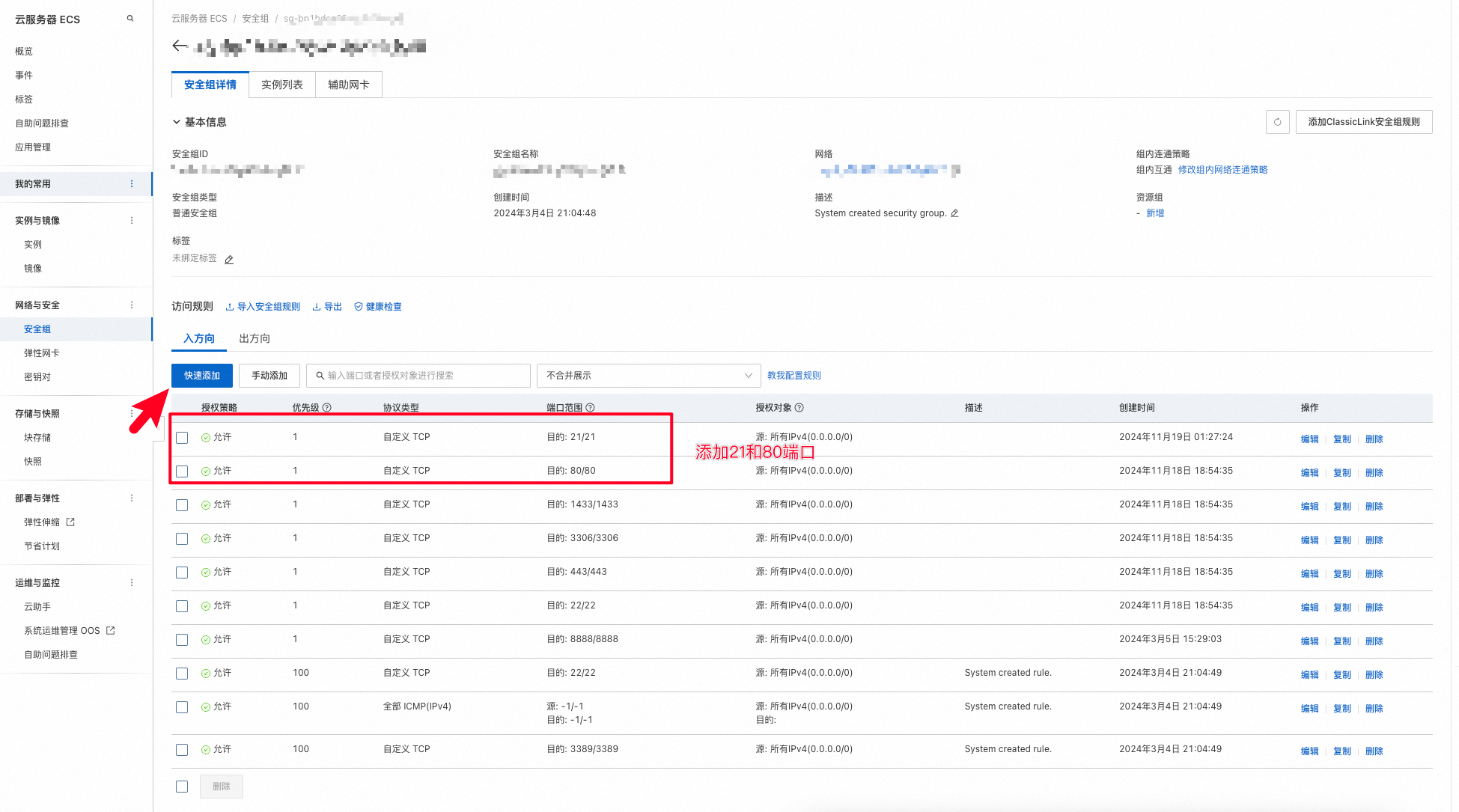Screen dimensions: 1459x812
Task: Click 复制 for the 80/80 rule
Action: coord(1342,473)
